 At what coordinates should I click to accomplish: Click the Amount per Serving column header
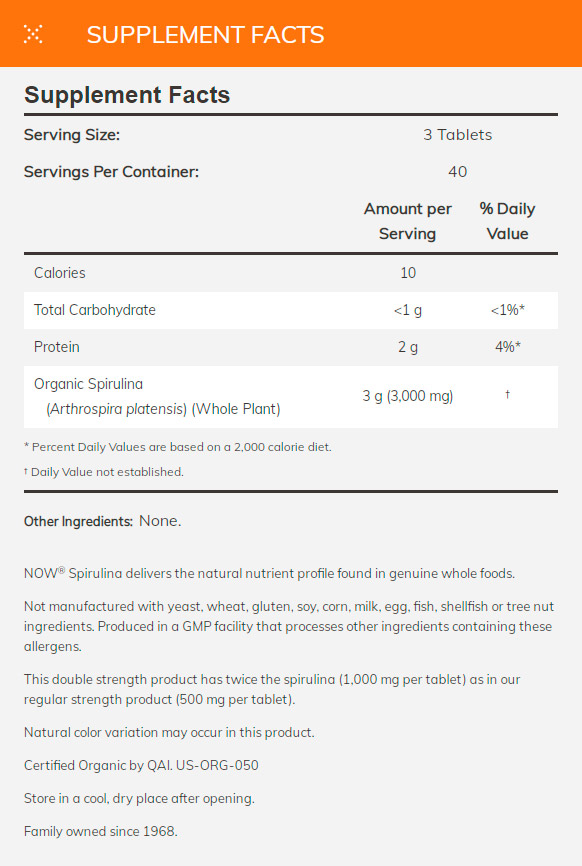click(408, 221)
